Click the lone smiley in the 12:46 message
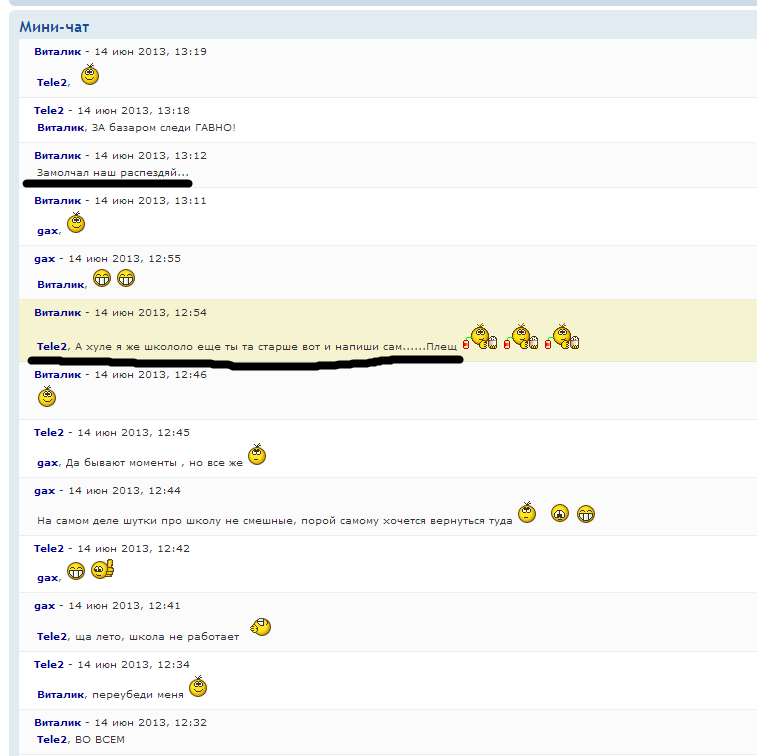 coord(47,396)
